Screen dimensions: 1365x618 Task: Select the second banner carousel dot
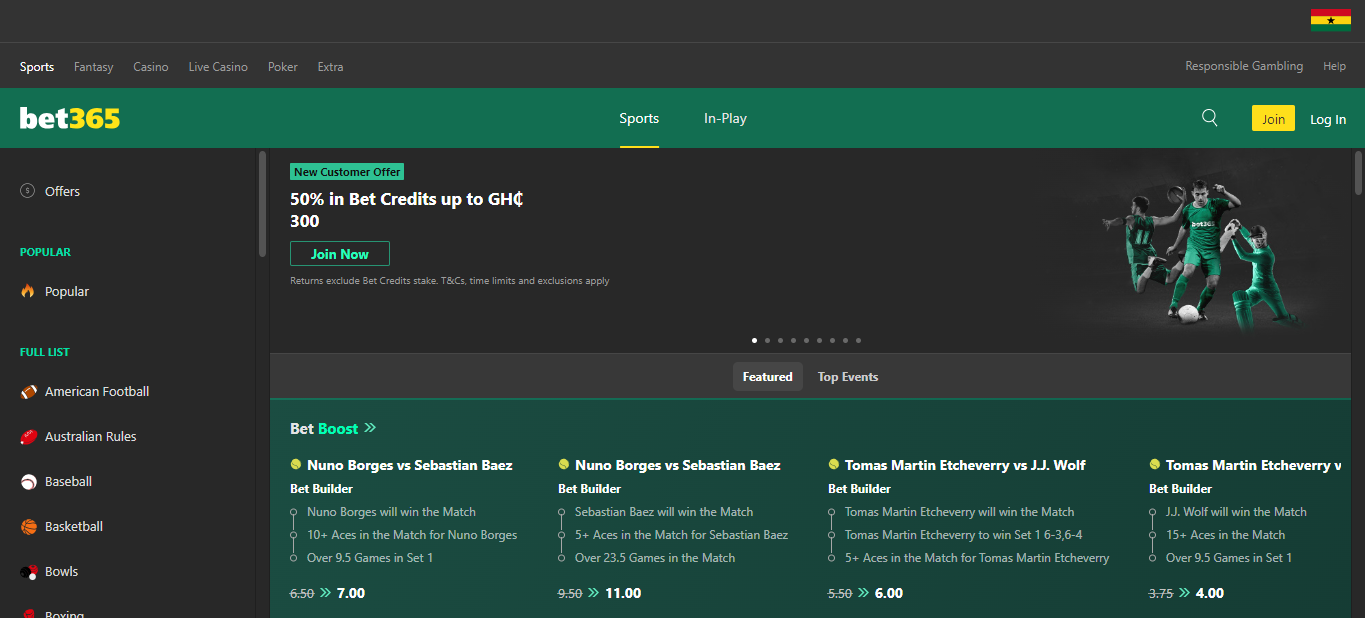tap(767, 340)
